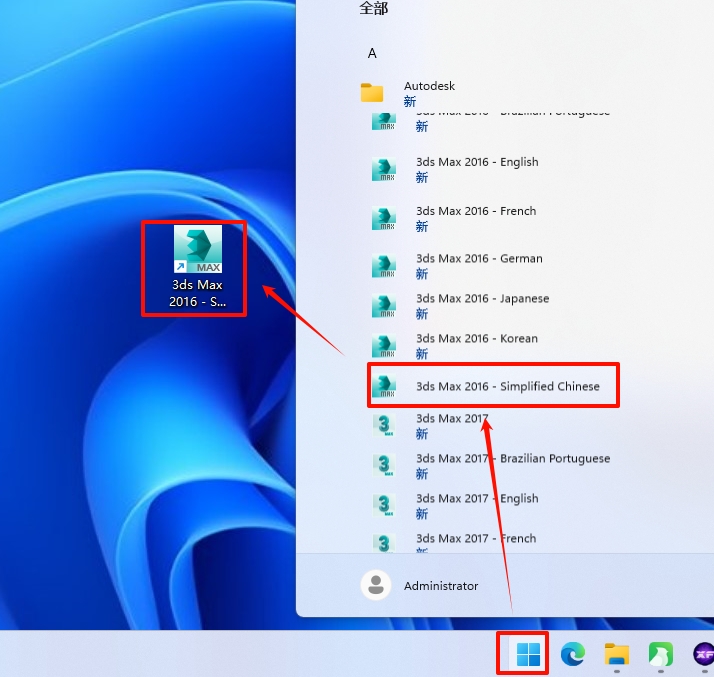Click the Administrator user avatar
The image size is (714, 677).
[375, 586]
